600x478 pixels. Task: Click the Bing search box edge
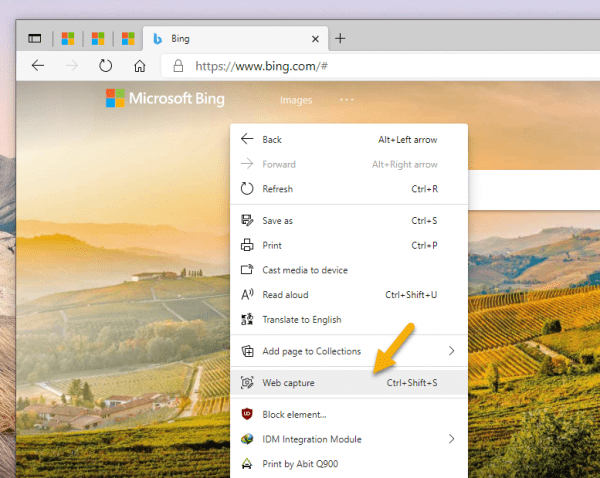pyautogui.click(x=534, y=190)
